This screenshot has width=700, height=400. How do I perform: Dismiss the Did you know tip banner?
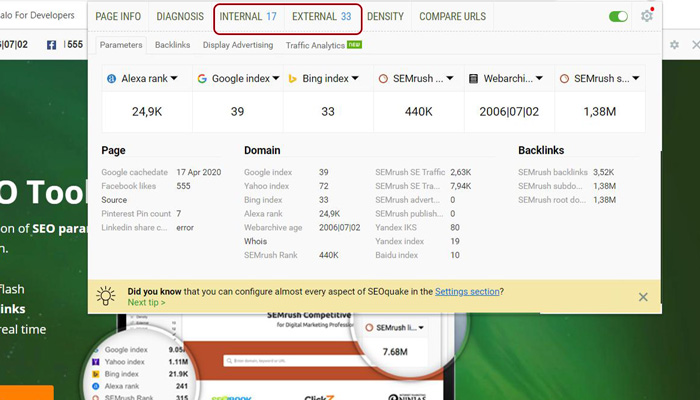coord(643,297)
